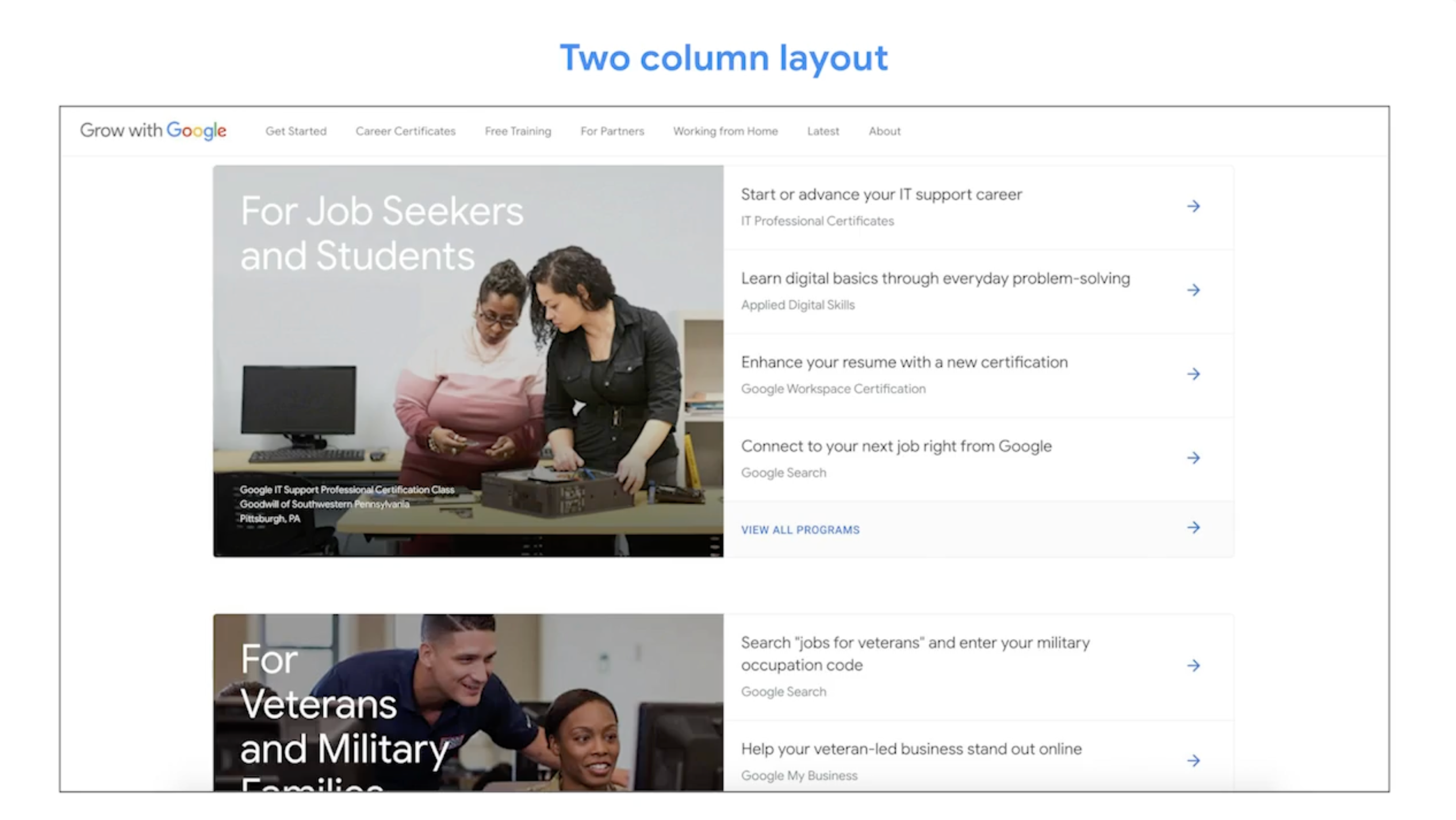Click arrow next to Connect to your next job

tap(1193, 458)
